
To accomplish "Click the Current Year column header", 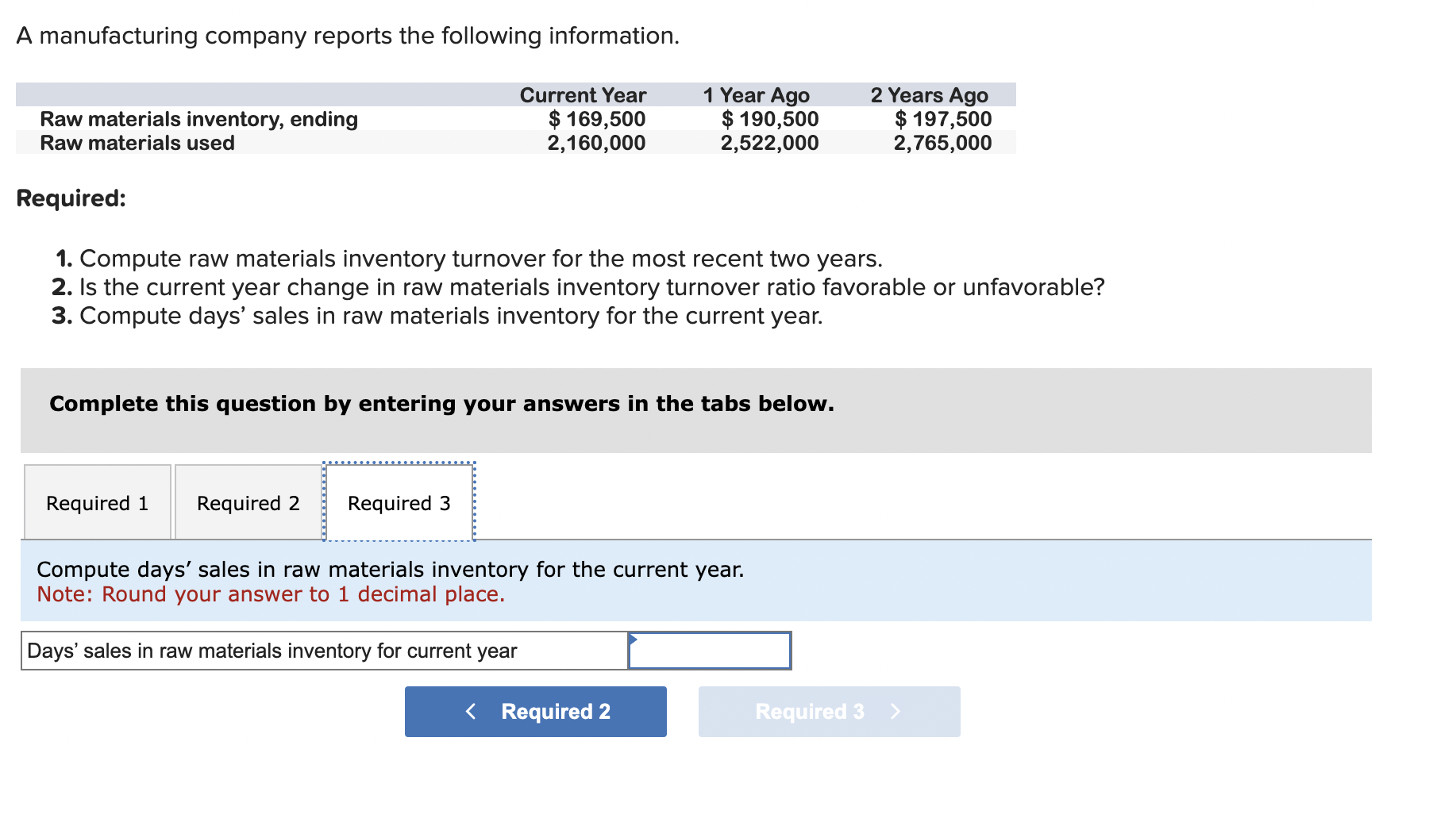I will 583,95.
